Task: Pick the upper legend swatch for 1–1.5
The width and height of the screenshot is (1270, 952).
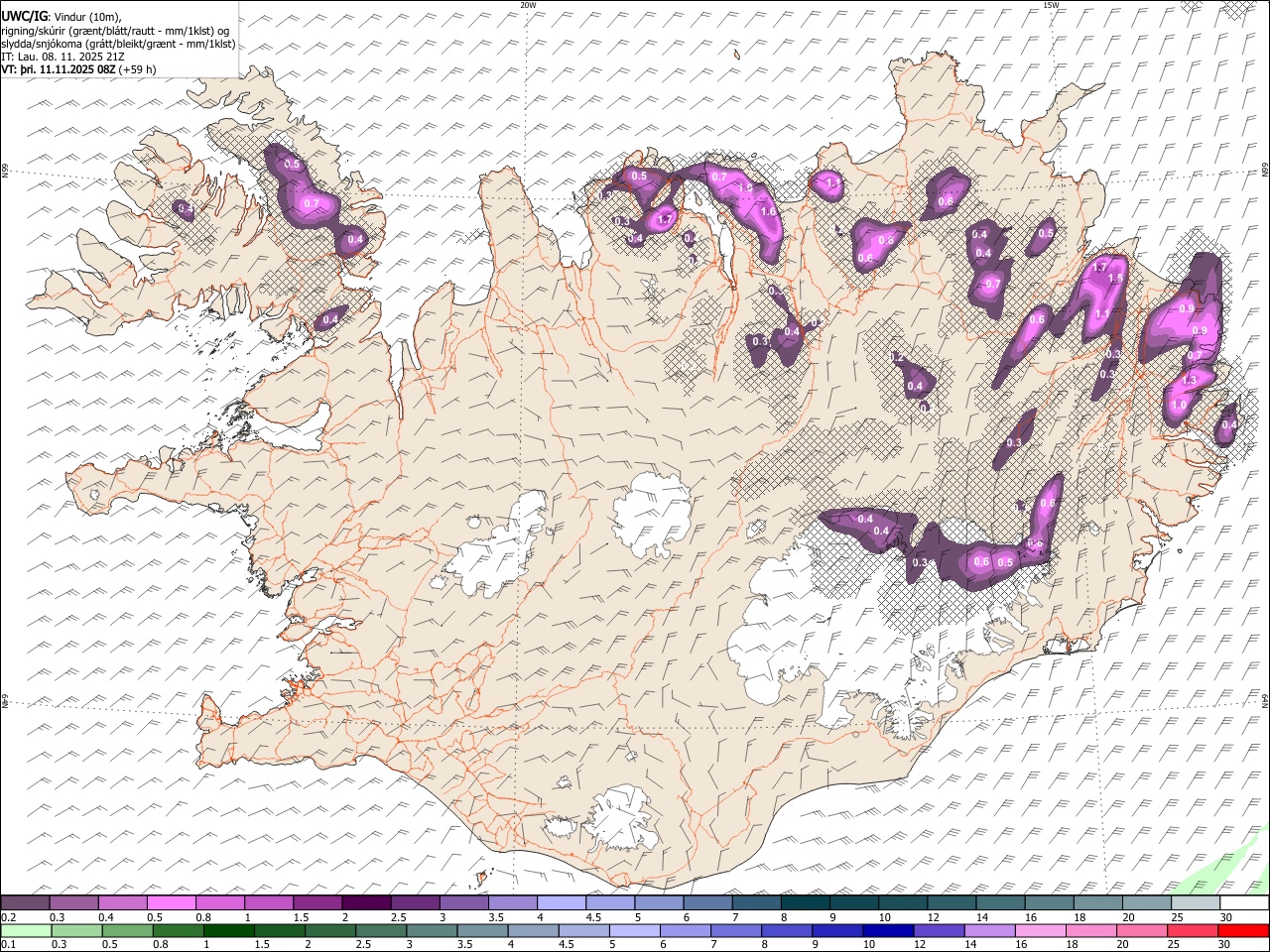Action: [269, 902]
